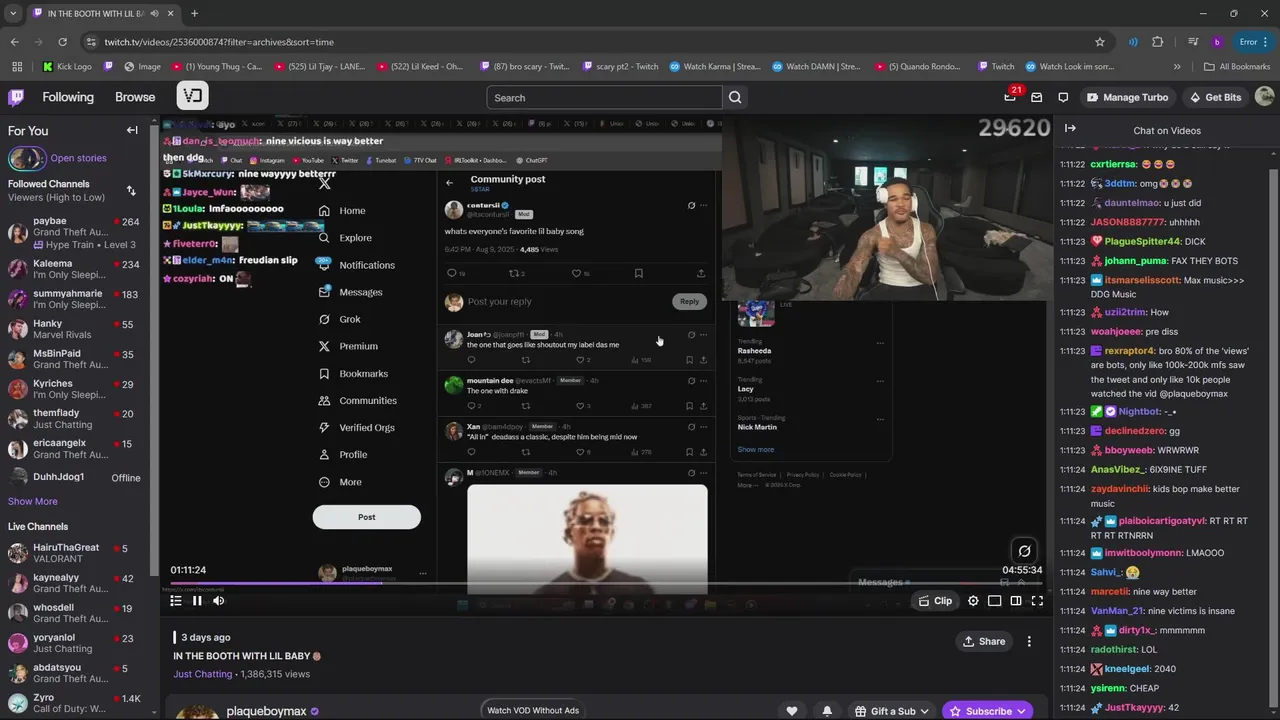Mute the video player volume
This screenshot has width=1280, height=720.
click(219, 601)
